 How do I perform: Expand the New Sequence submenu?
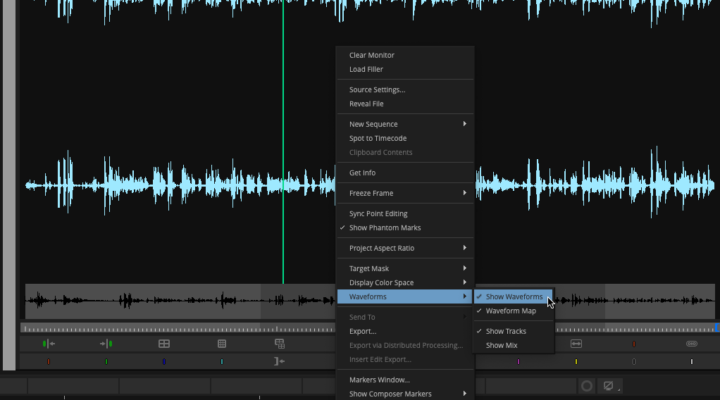[405, 124]
